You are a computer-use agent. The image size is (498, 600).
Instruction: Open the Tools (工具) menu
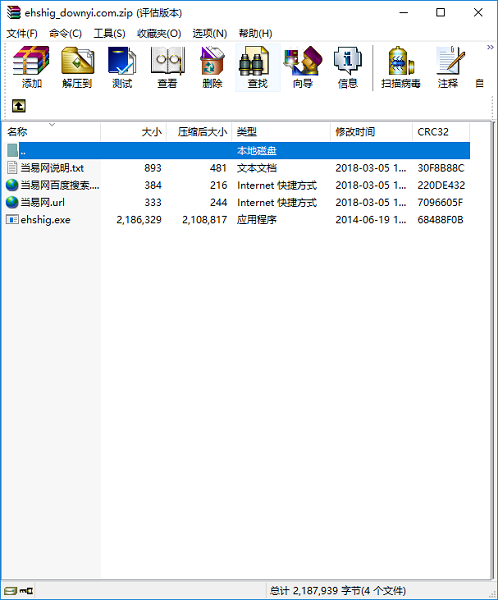coord(109,34)
